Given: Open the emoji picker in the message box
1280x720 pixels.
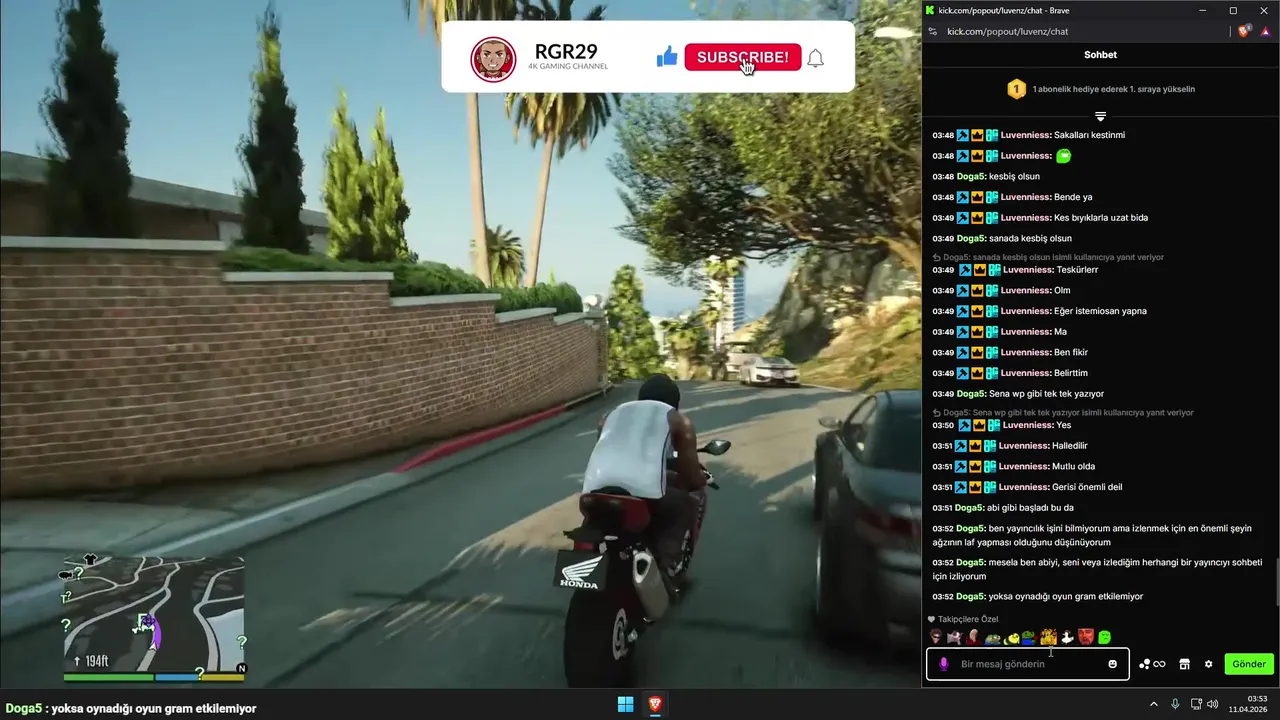Looking at the screenshot, I should [x=1112, y=664].
